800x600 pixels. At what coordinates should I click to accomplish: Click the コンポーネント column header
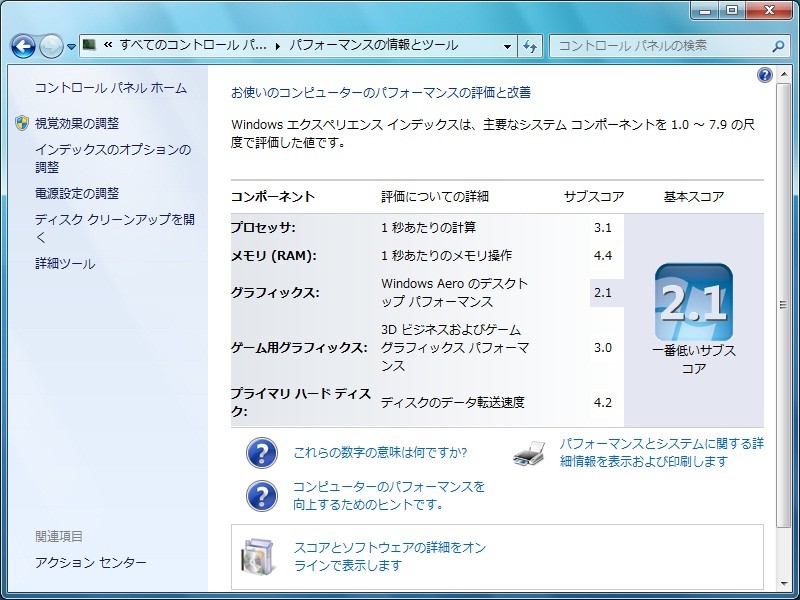click(x=273, y=196)
